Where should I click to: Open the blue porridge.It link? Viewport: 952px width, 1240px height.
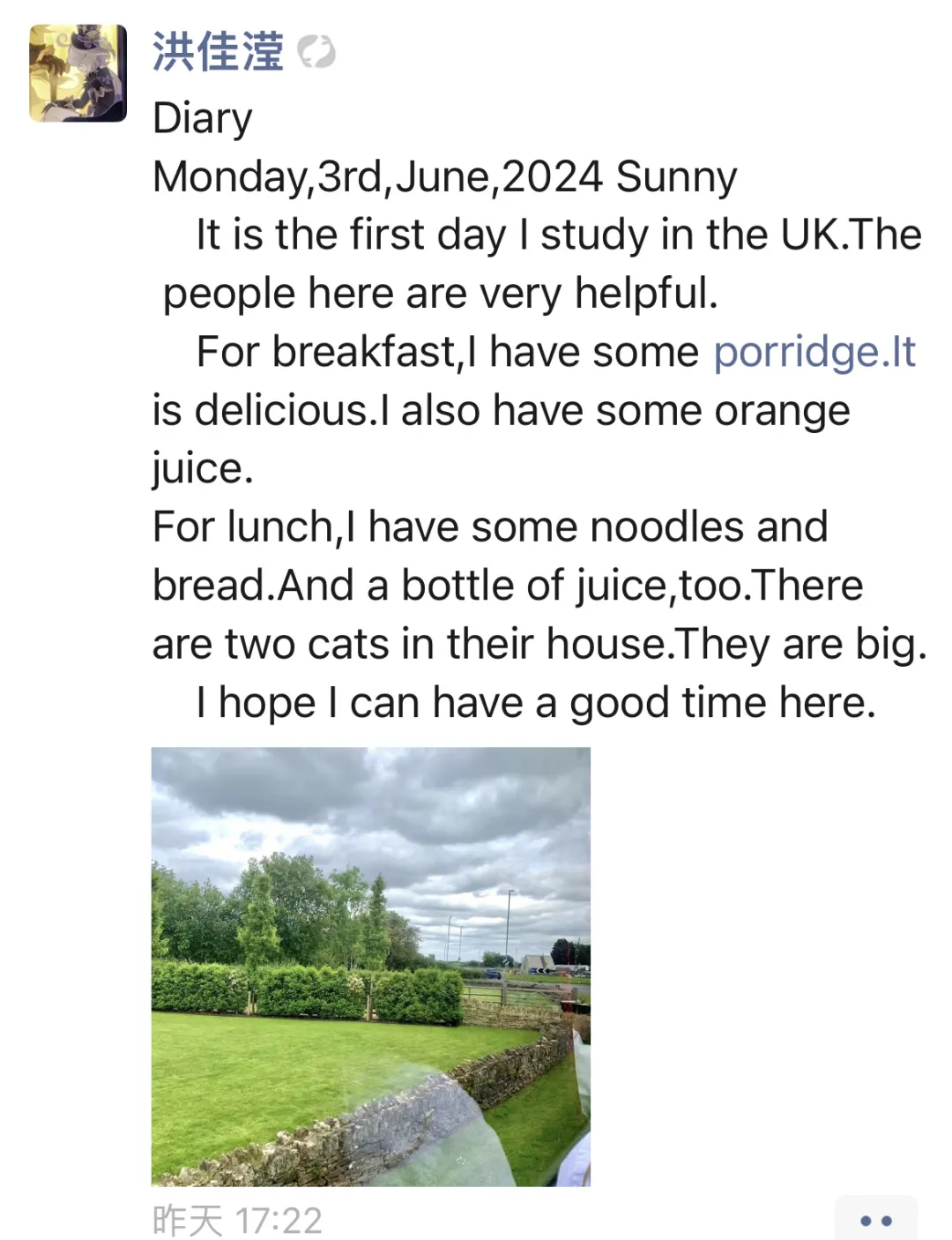814,352
